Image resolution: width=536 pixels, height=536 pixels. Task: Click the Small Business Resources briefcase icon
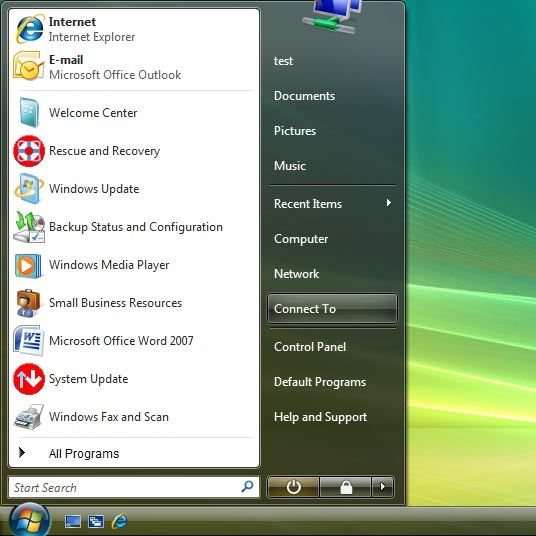tap(29, 303)
